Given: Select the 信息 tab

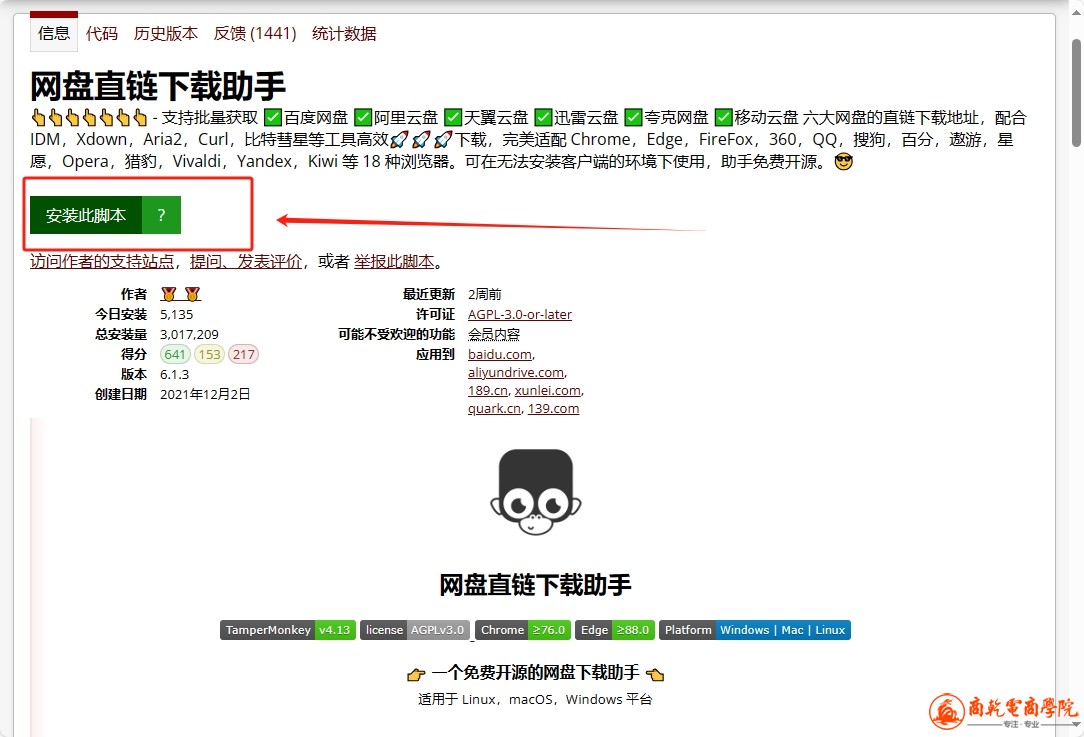Looking at the screenshot, I should pos(54,33).
